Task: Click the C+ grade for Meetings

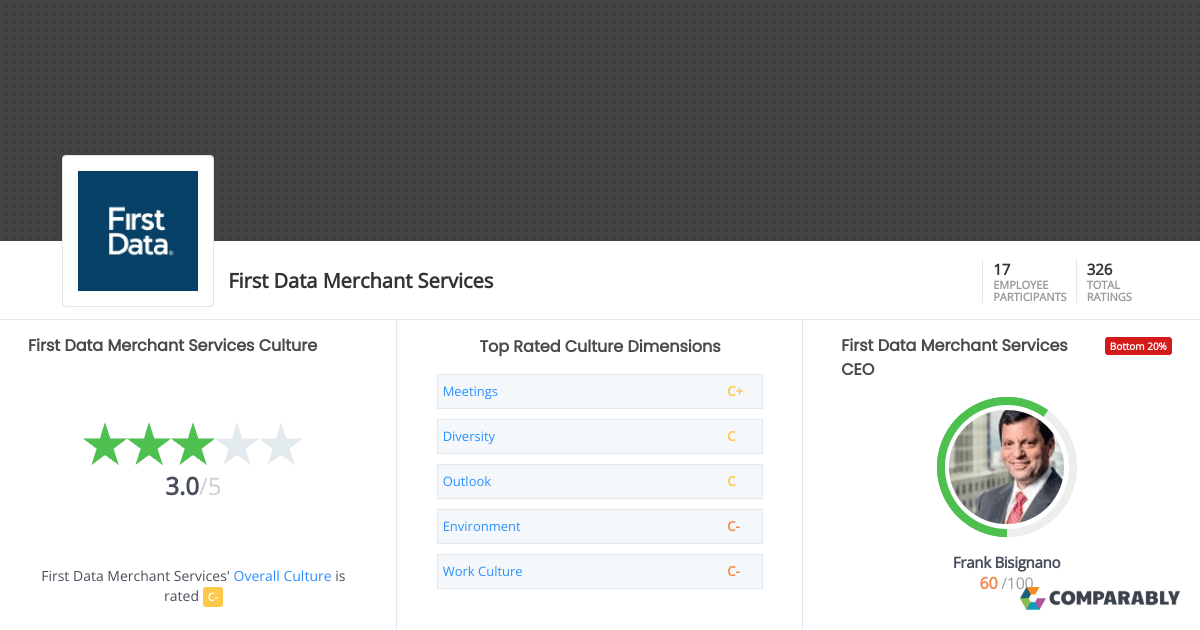Action: click(735, 391)
